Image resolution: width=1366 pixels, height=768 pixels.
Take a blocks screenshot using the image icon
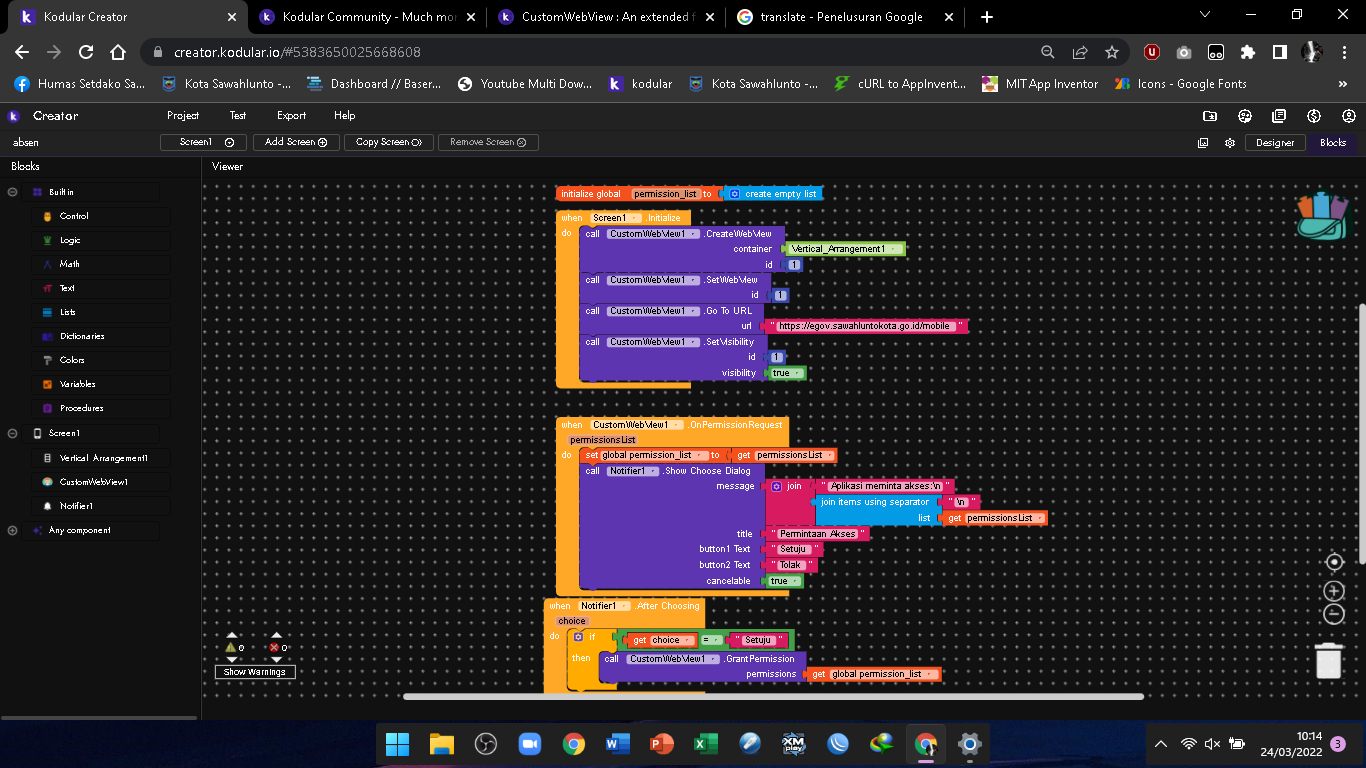(1203, 142)
